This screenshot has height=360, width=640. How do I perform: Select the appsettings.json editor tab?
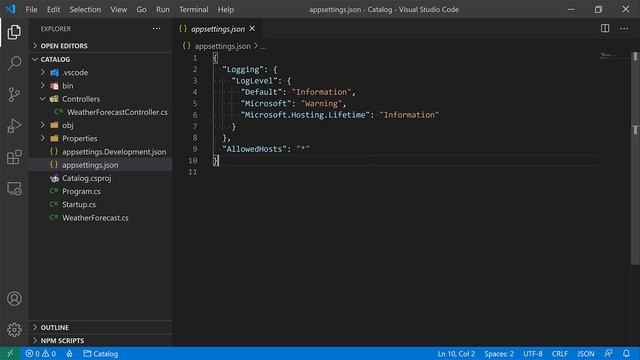[x=218, y=29]
